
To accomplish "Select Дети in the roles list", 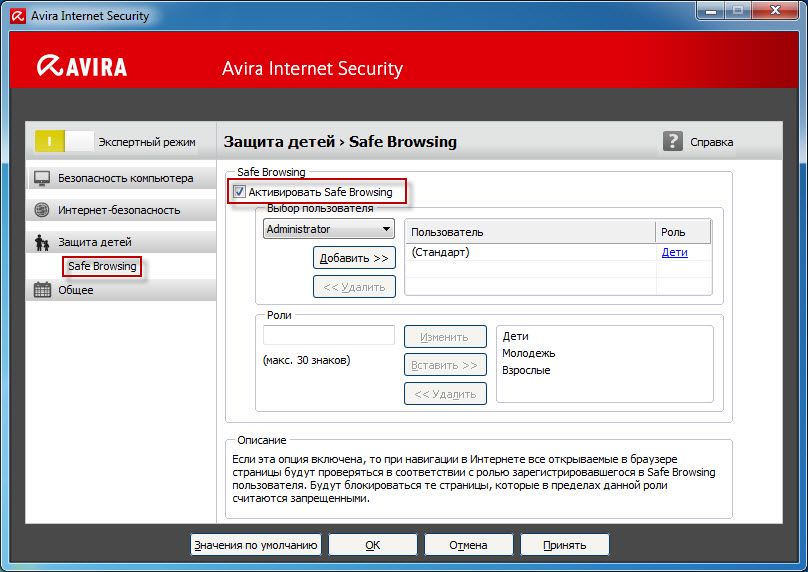I will [x=515, y=336].
